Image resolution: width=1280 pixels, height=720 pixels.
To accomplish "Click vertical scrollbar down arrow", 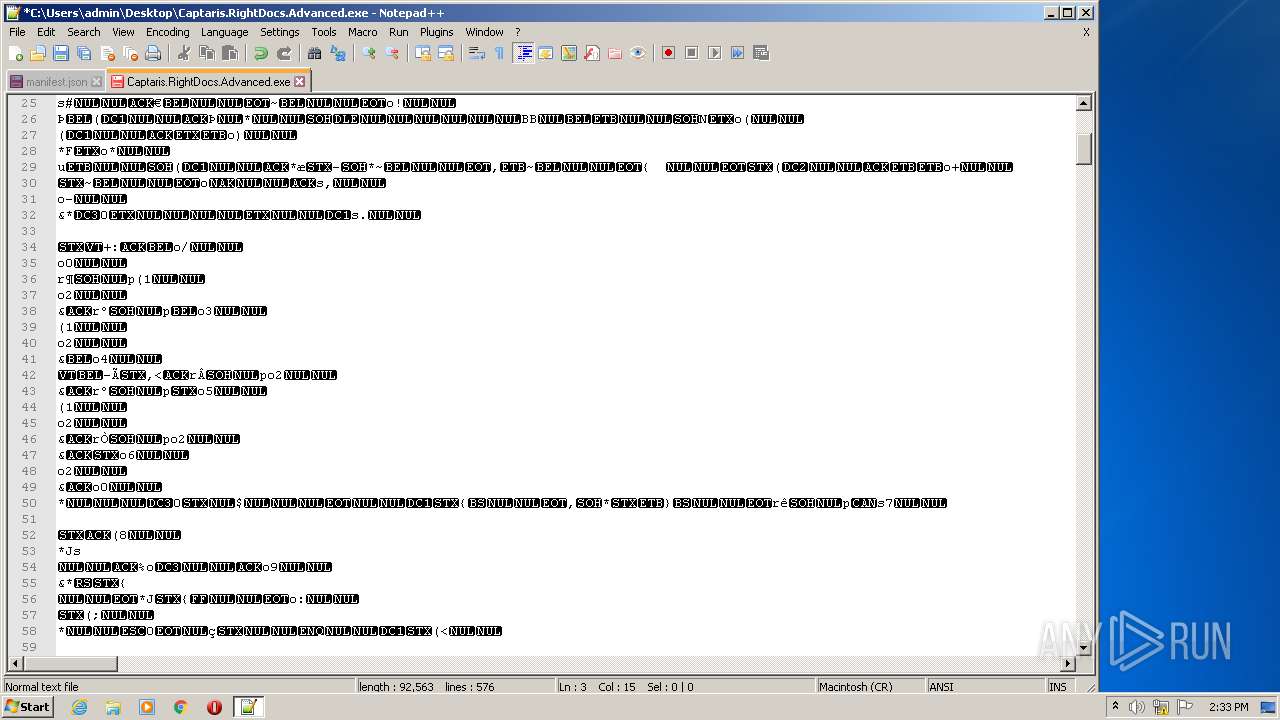I will click(1084, 648).
